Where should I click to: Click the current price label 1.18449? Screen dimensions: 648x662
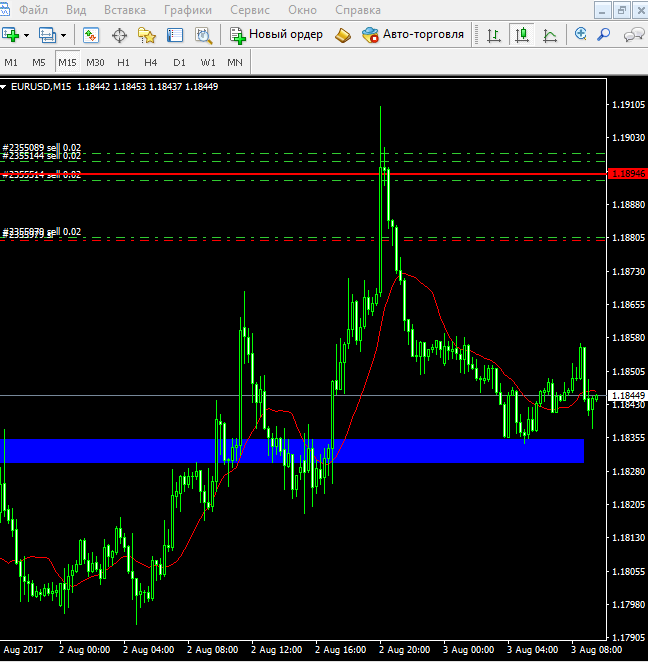[627, 396]
